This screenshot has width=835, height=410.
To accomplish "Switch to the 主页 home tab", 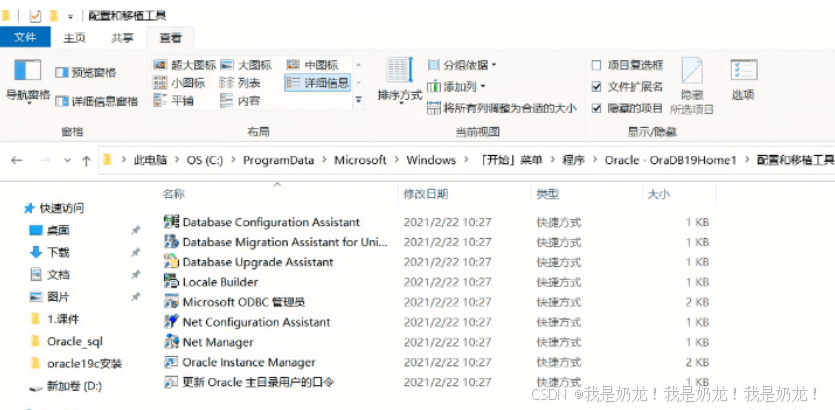I will point(75,38).
